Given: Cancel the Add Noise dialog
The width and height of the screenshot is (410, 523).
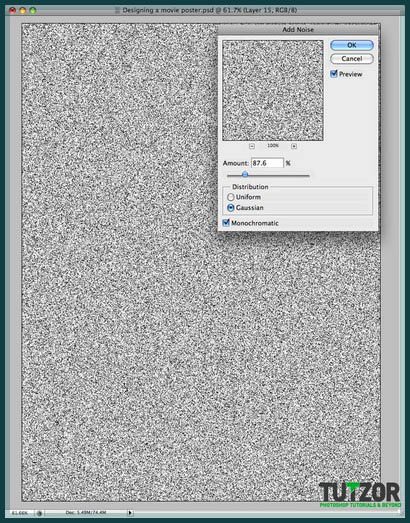Looking at the screenshot, I should point(352,59).
